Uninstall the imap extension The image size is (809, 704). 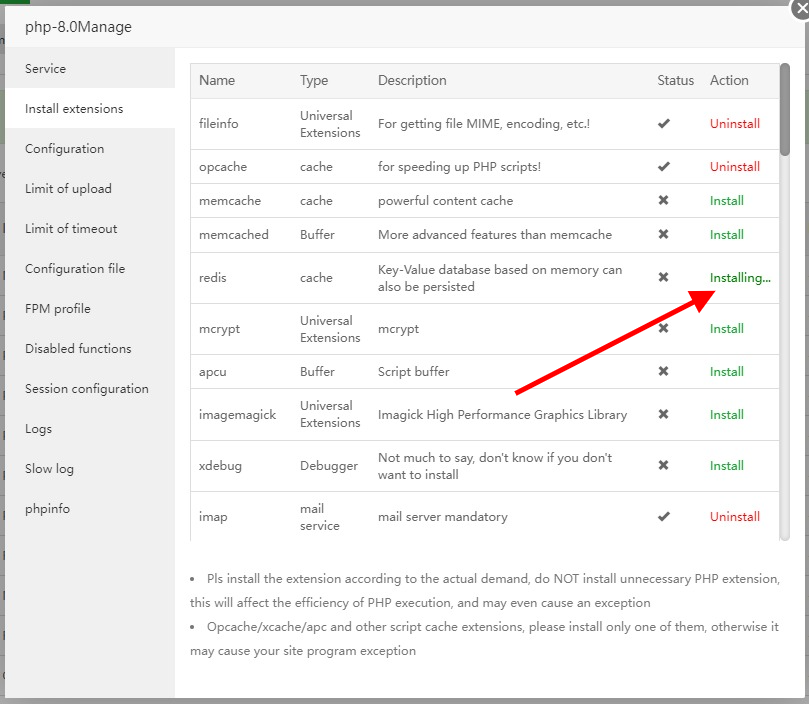[735, 517]
